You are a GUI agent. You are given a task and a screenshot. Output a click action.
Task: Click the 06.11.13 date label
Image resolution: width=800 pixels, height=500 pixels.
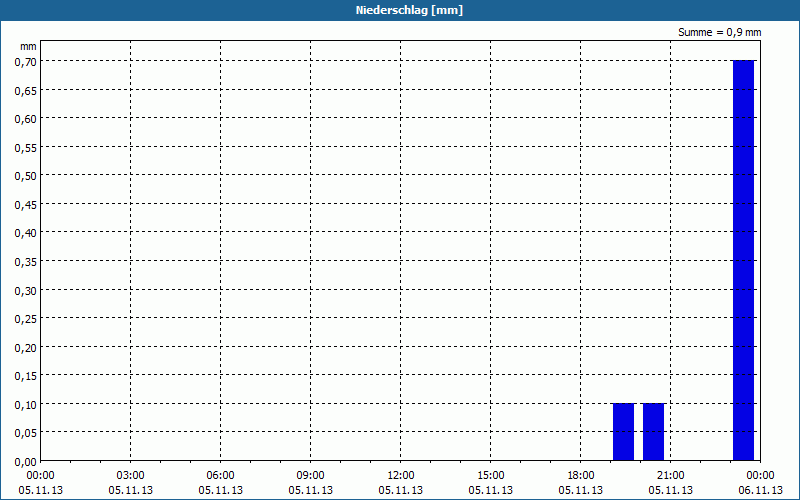click(x=761, y=490)
